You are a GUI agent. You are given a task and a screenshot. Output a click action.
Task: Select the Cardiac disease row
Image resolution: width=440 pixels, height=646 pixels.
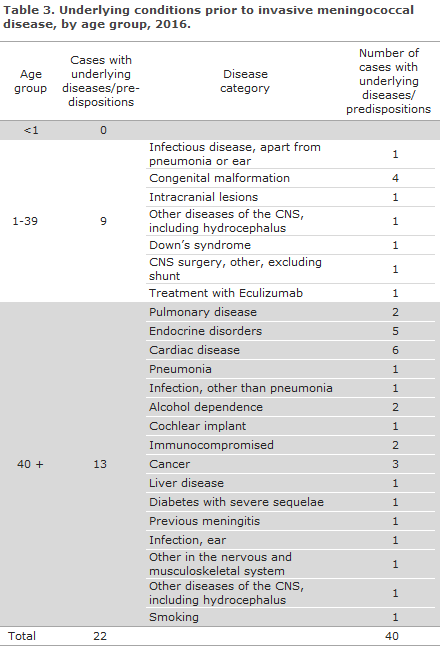[290, 350]
